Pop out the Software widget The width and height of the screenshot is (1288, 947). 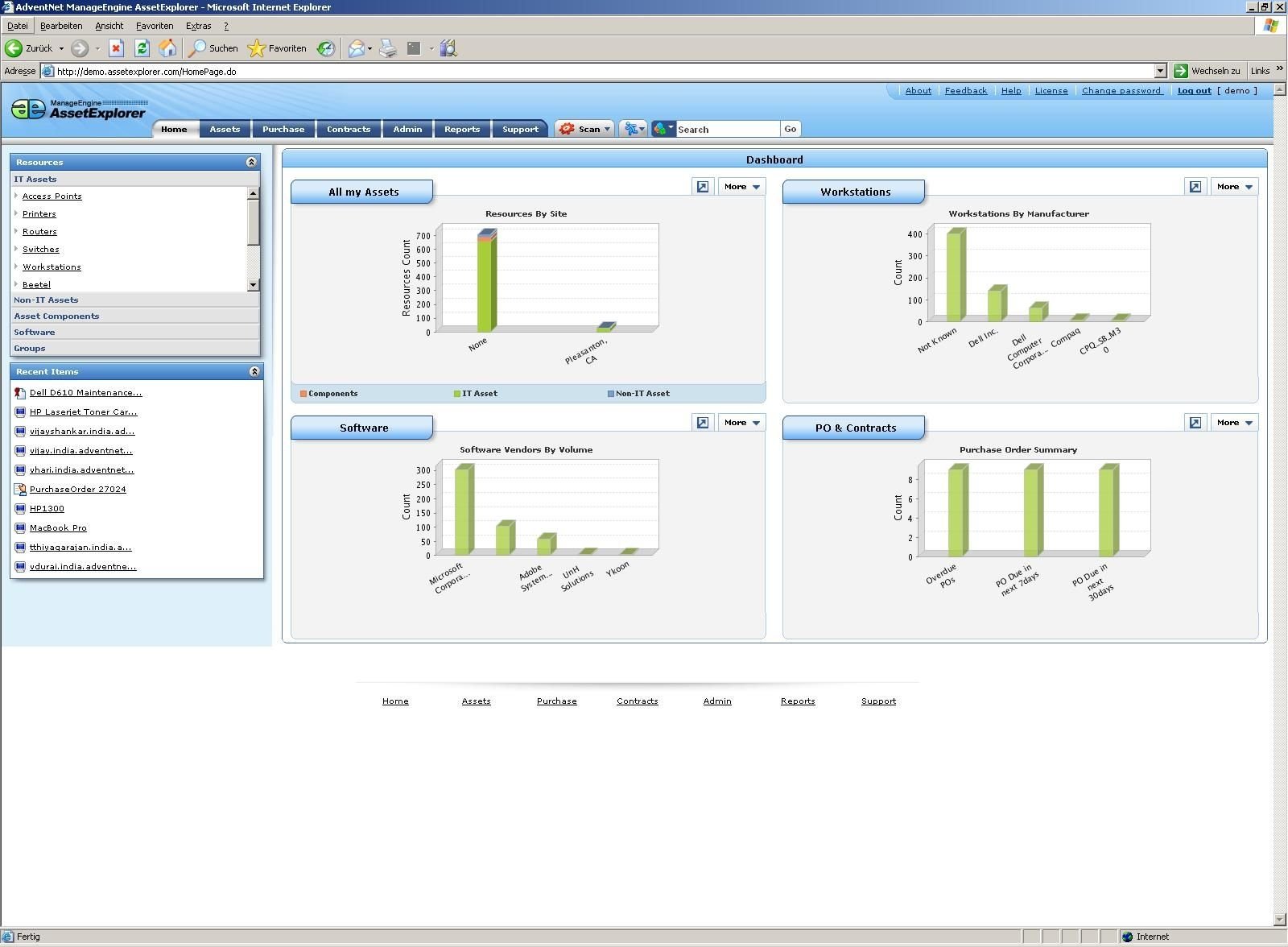click(x=703, y=423)
